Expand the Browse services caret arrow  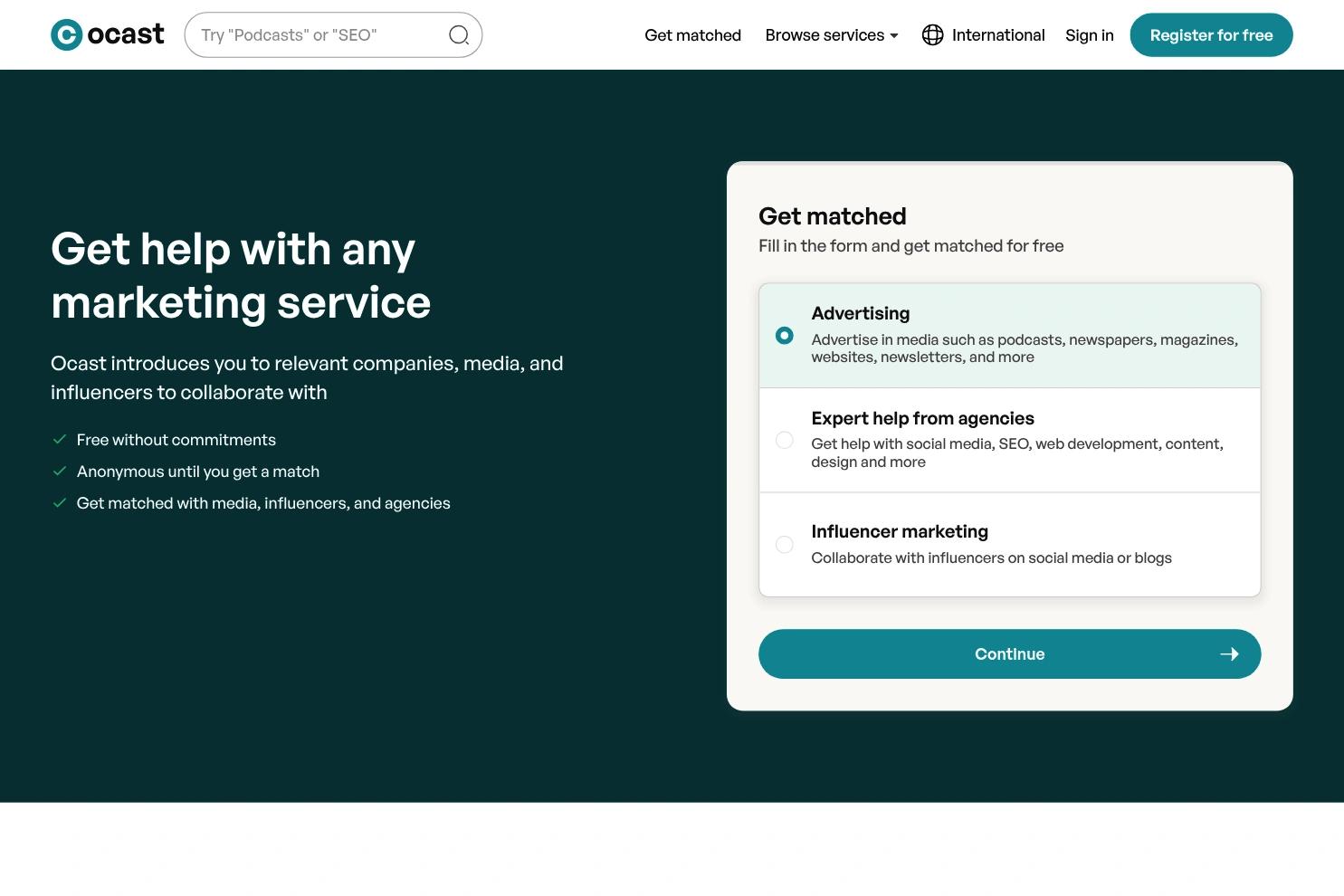[x=894, y=36]
